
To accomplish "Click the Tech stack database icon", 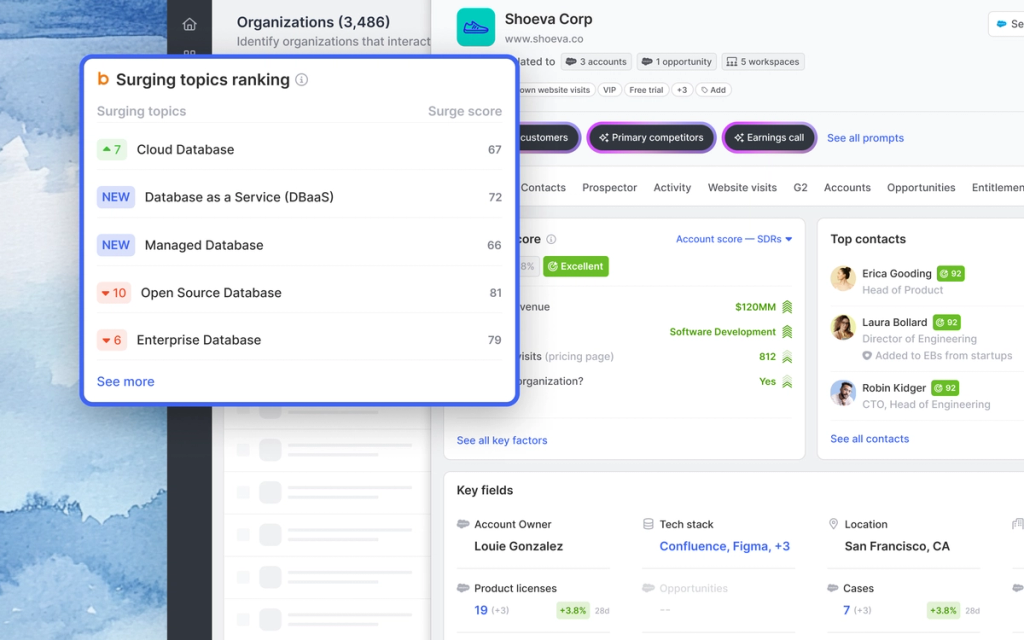I will coord(649,524).
